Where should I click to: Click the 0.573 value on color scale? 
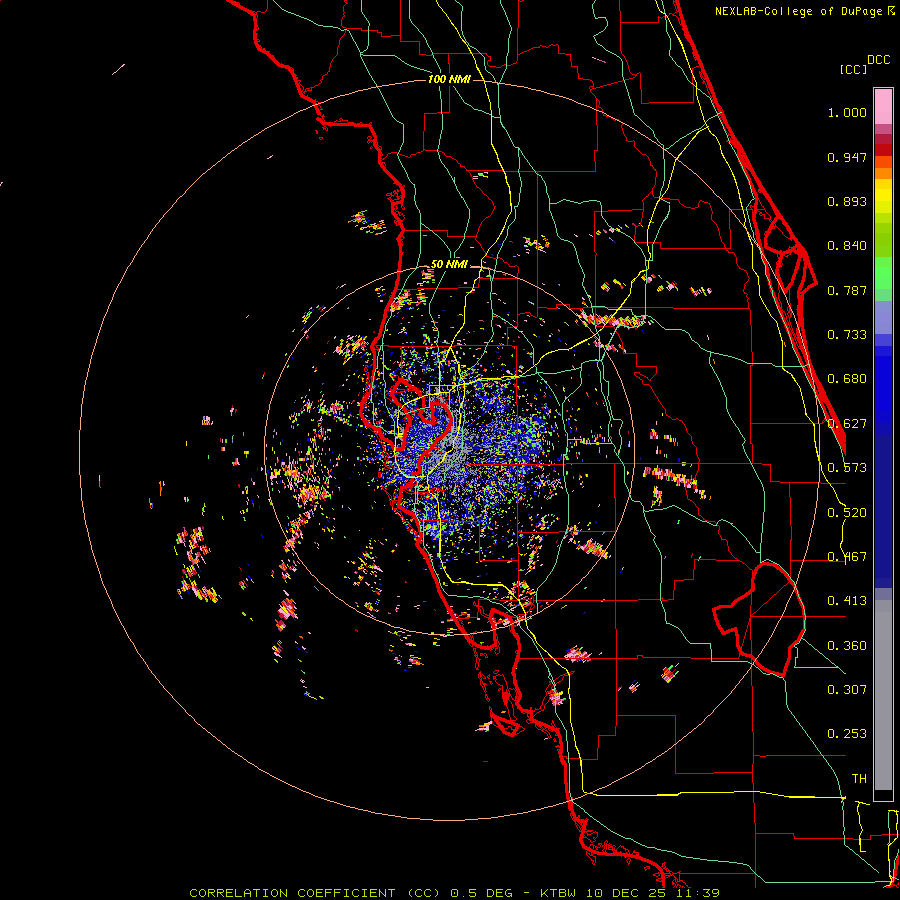[847, 468]
